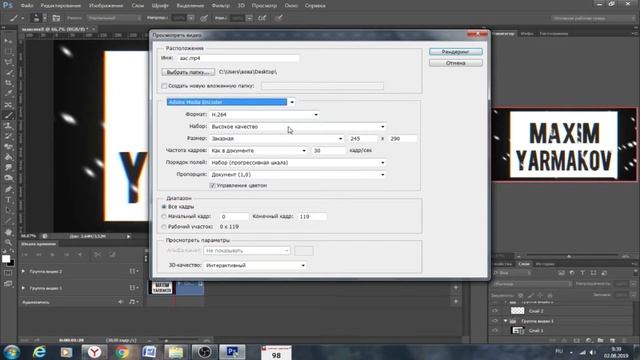Hide layer 'Слой 1' via eye icon
The image size is (640, 360).
(495, 331)
